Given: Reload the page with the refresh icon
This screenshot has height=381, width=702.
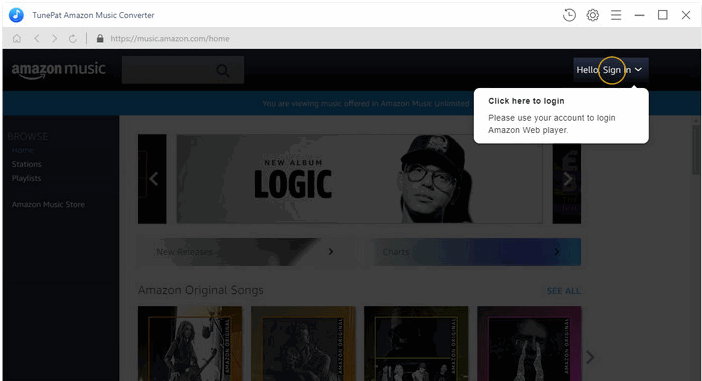Looking at the screenshot, I should 73,39.
